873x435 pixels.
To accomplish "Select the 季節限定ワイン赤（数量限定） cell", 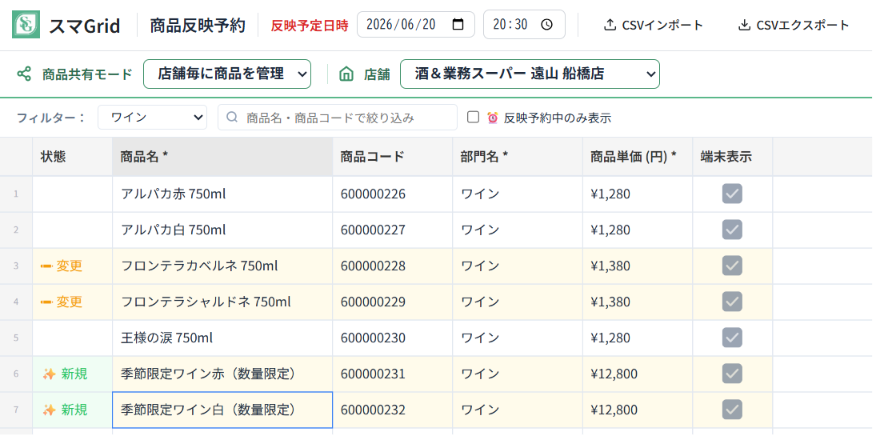I will click(x=223, y=374).
